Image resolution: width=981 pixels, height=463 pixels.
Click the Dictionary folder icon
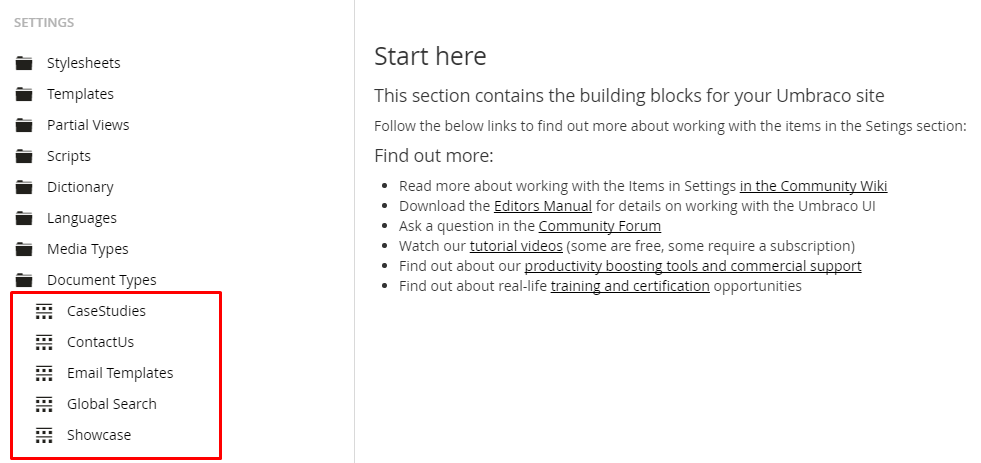click(24, 187)
